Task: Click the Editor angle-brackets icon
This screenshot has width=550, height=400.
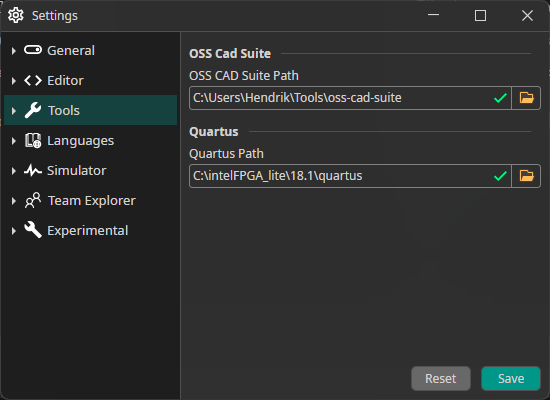Action: (33, 80)
